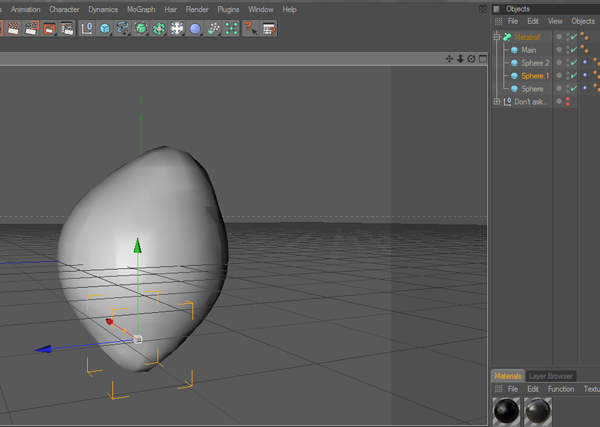Open the Character menu
The image size is (600, 427).
pyautogui.click(x=64, y=9)
